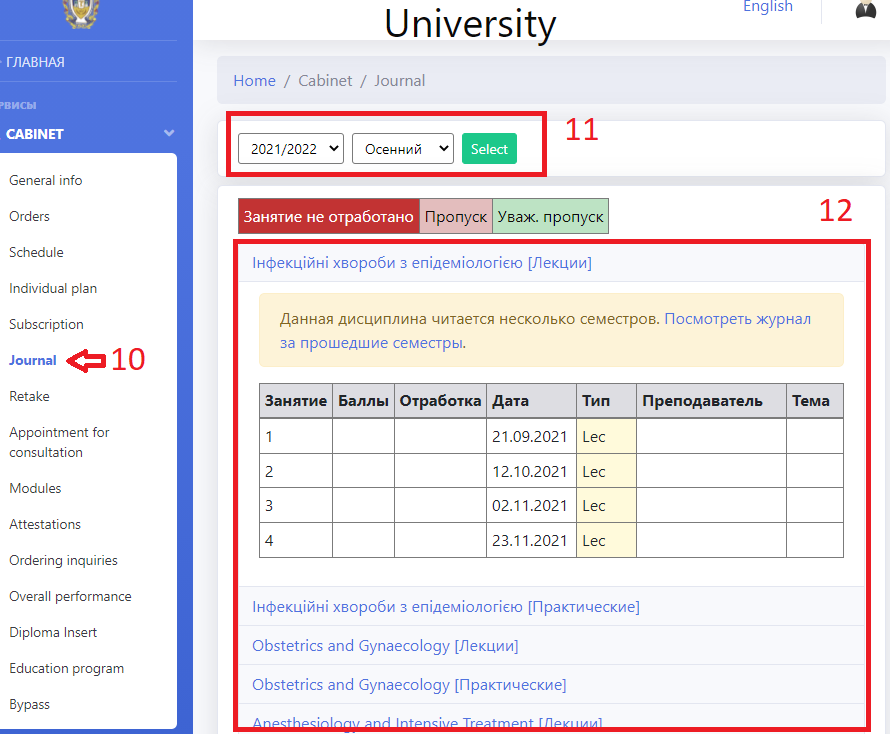Viewport: 890px width, 734px height.
Task: Go to Home breadcrumb link
Action: (x=254, y=81)
